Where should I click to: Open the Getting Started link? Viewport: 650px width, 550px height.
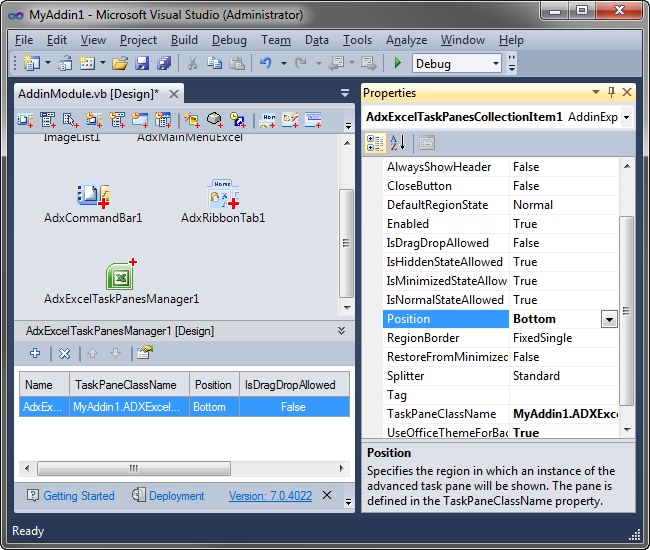click(79, 496)
